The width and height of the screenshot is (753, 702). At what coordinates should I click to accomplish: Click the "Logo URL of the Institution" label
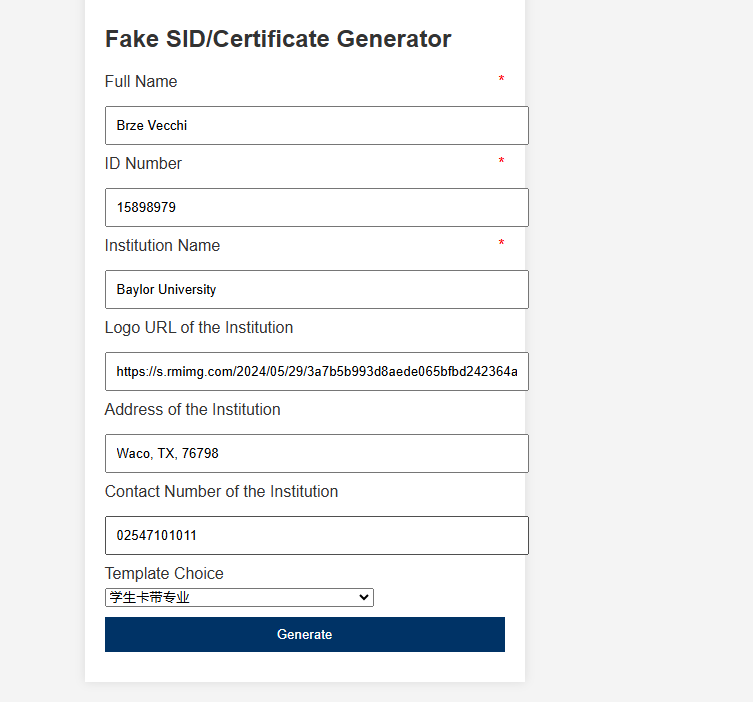[x=199, y=328]
